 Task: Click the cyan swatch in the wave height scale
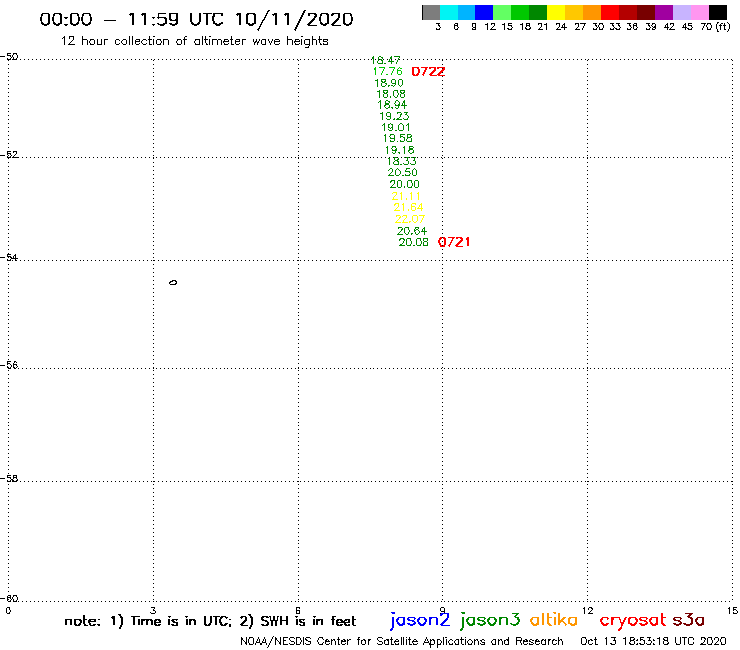(x=449, y=12)
